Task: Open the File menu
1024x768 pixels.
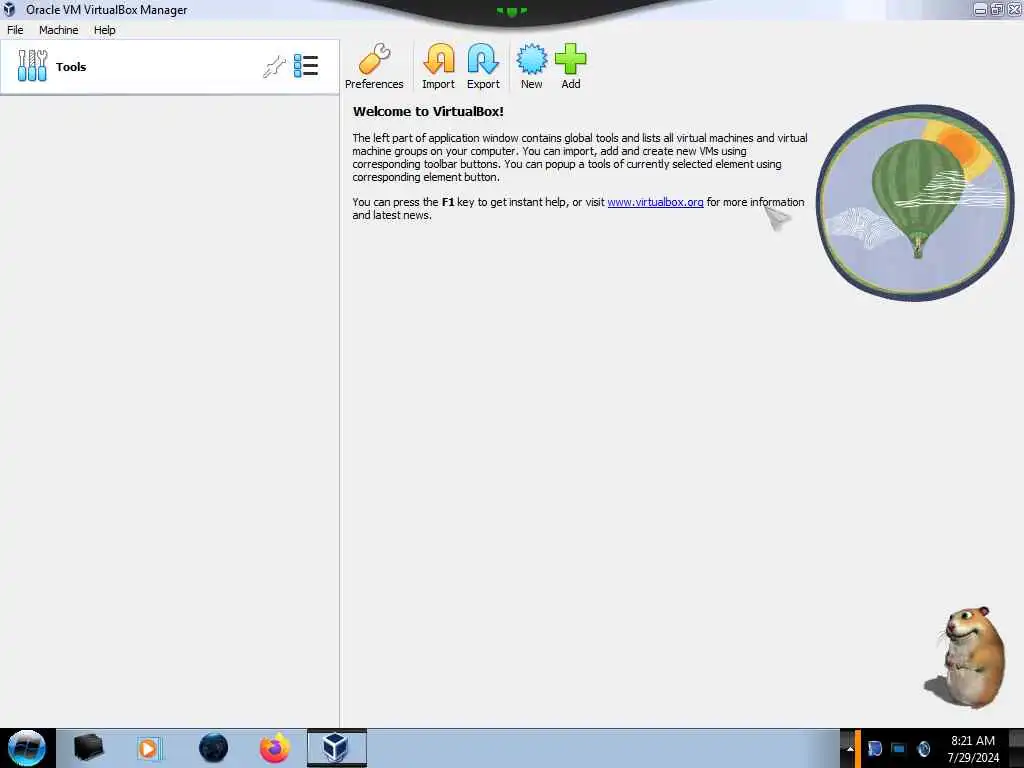Action: coord(15,30)
